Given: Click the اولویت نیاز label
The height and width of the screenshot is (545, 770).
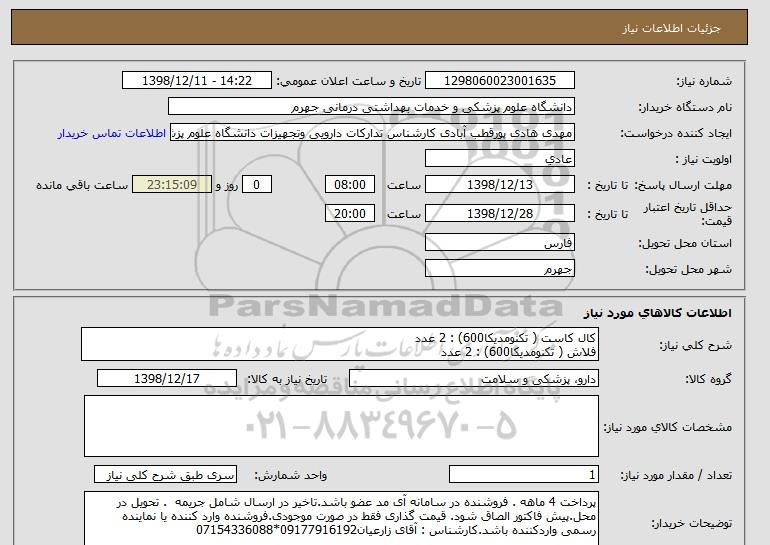Looking at the screenshot, I should [x=703, y=160].
